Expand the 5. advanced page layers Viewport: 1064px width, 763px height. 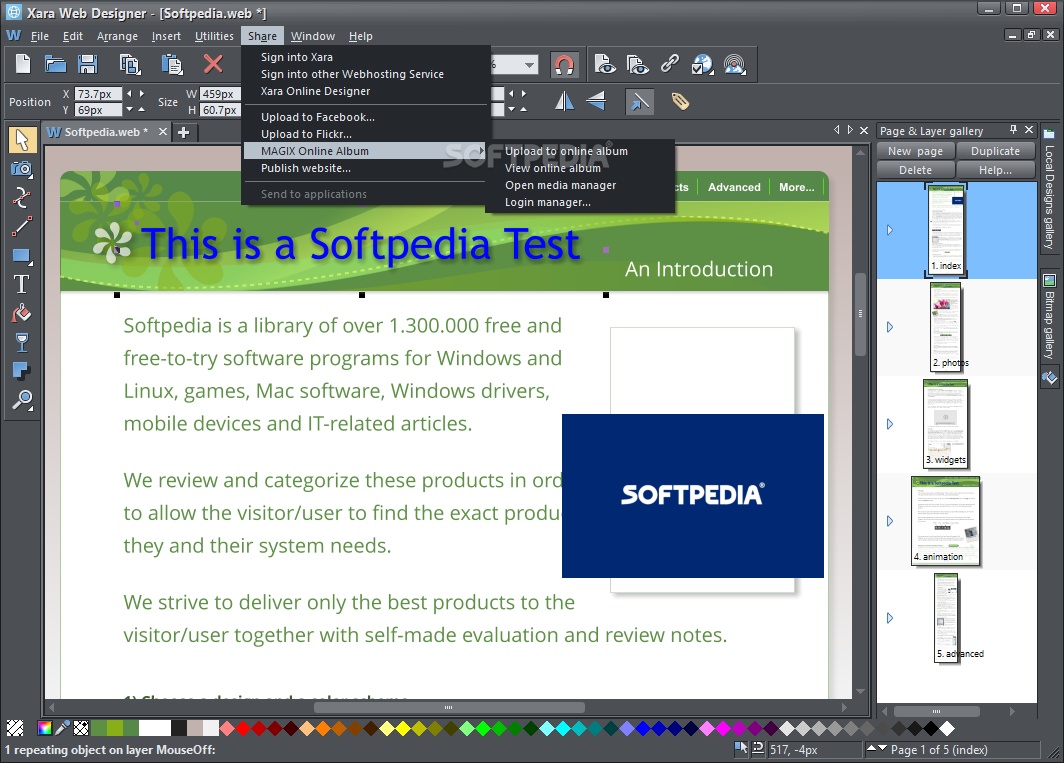click(x=890, y=618)
